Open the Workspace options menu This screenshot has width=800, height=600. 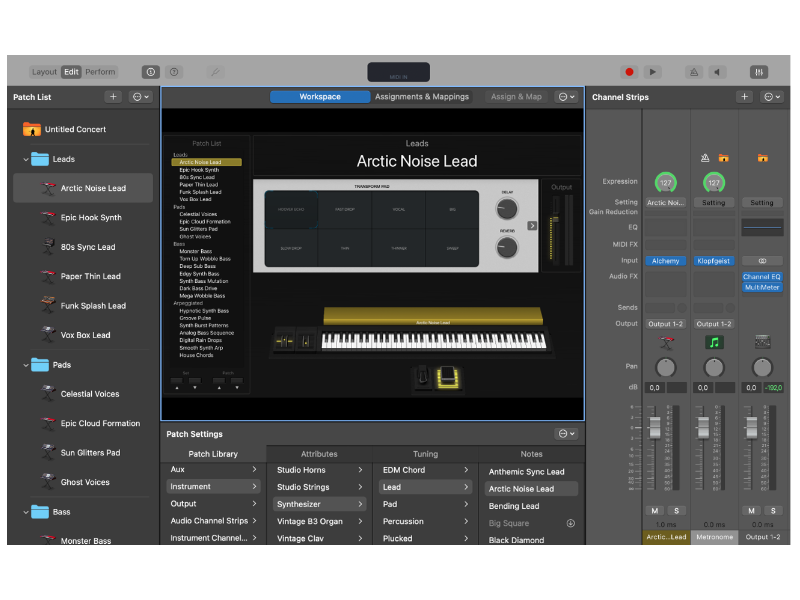566,96
